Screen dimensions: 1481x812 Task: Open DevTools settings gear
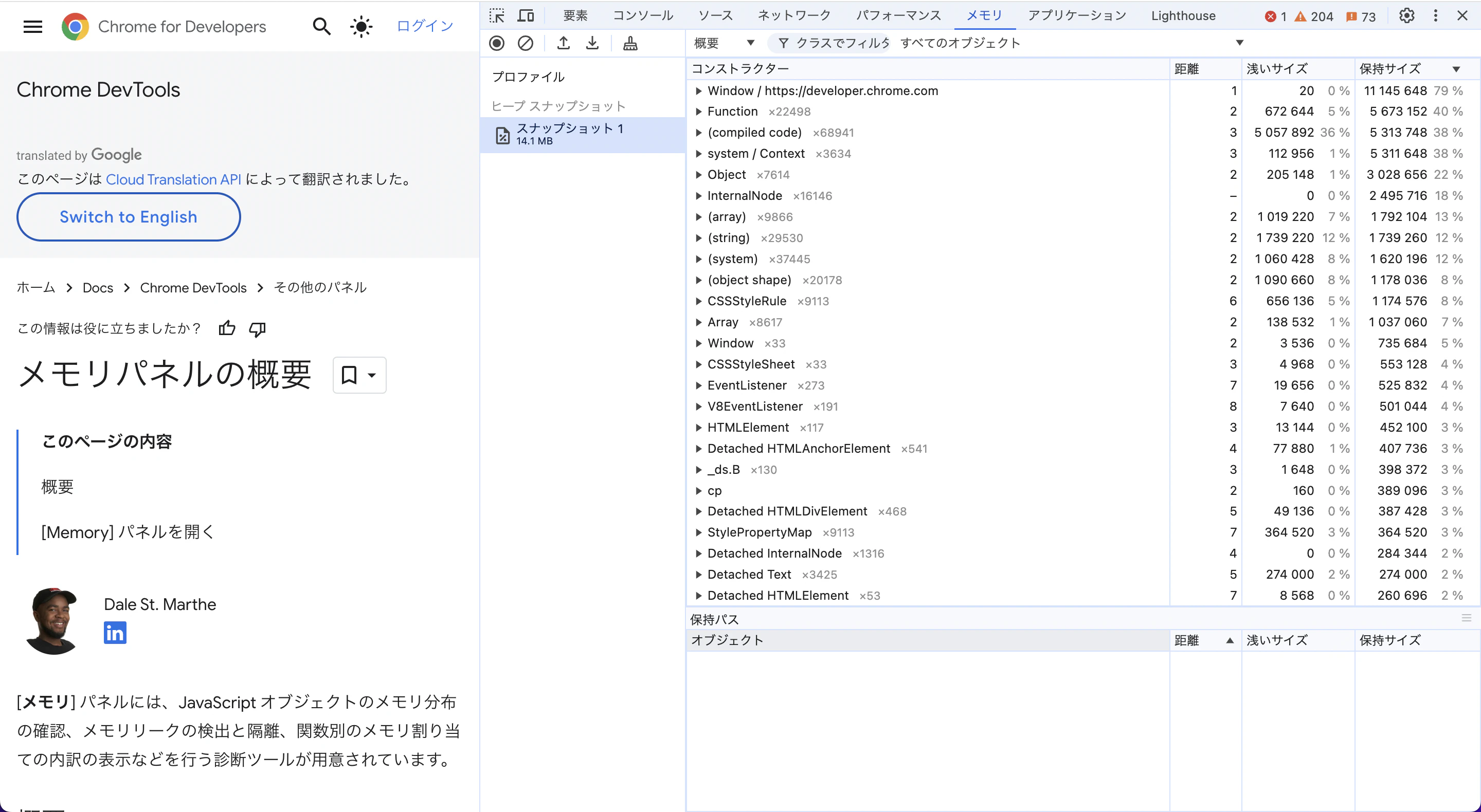click(x=1406, y=15)
